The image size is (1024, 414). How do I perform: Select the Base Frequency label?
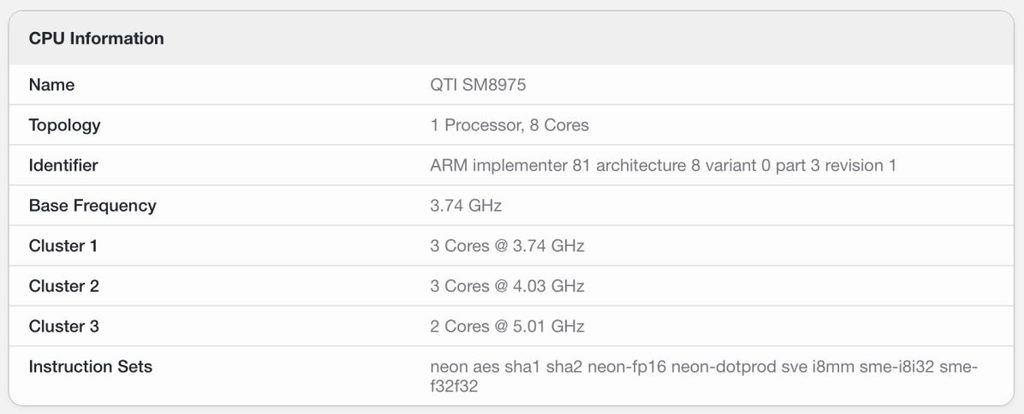click(93, 206)
